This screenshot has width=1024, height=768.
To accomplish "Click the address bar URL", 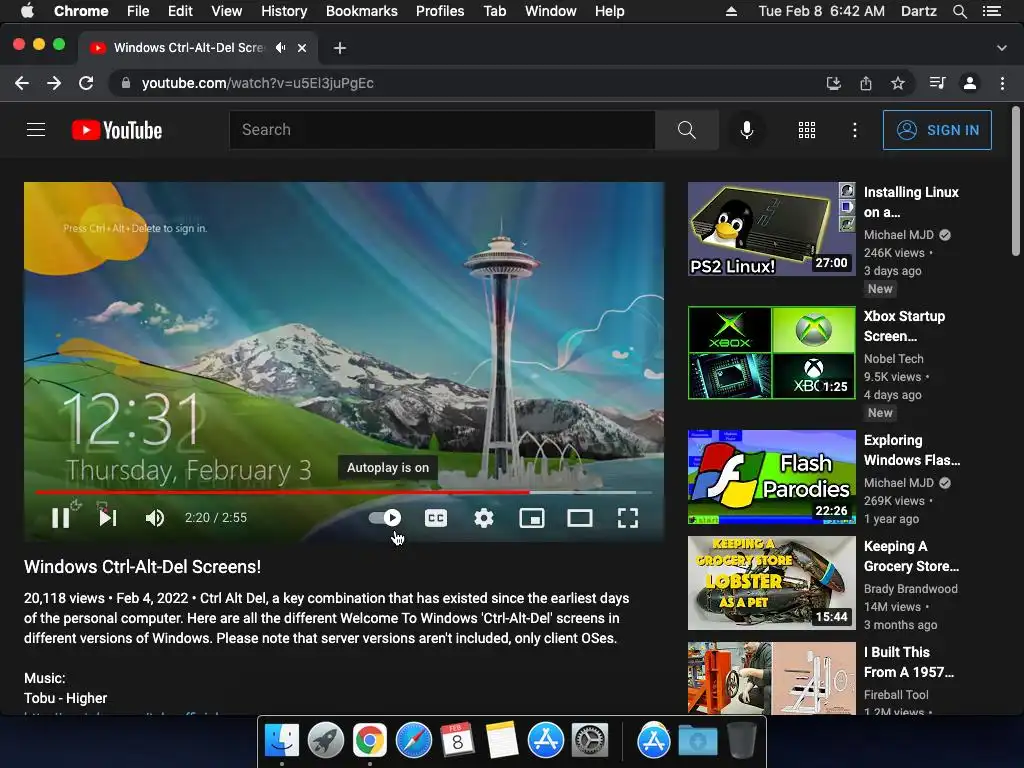I will coord(258,83).
